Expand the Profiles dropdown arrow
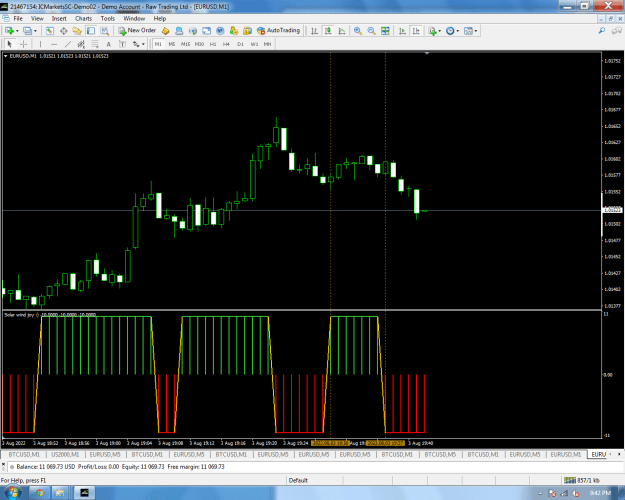The width and height of the screenshot is (625, 500). coord(35,31)
